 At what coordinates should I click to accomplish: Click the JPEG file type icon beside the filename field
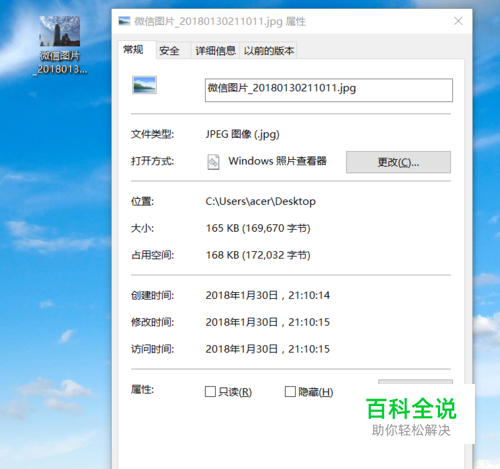[144, 85]
